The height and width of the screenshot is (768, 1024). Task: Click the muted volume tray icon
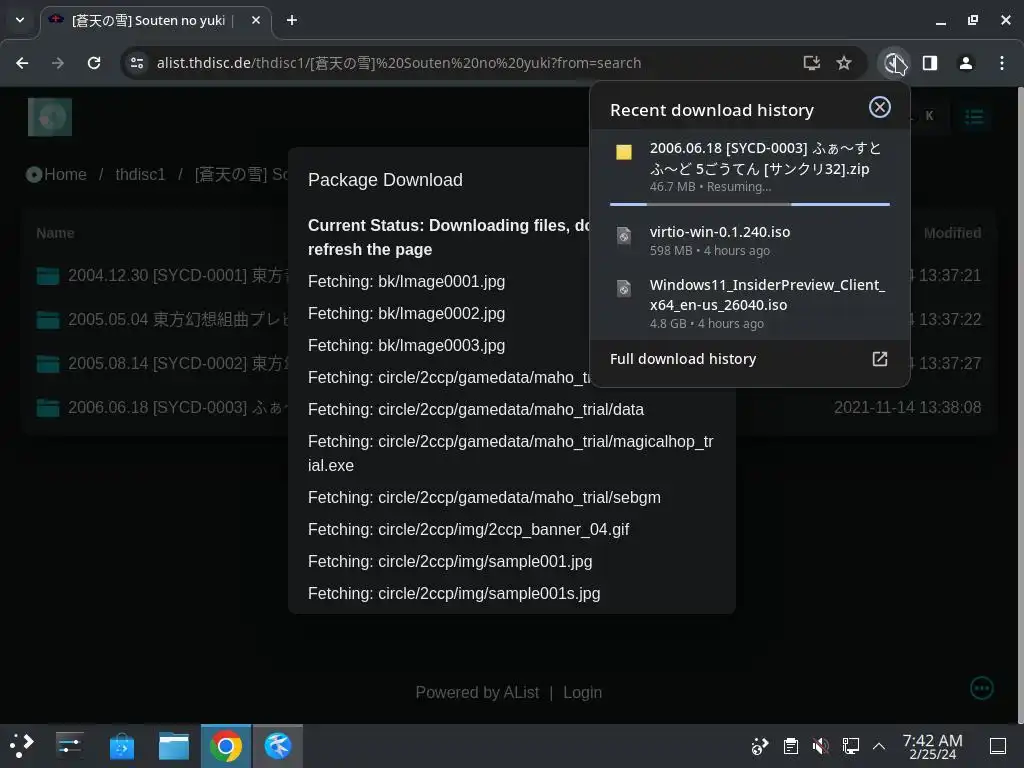pyautogui.click(x=820, y=746)
